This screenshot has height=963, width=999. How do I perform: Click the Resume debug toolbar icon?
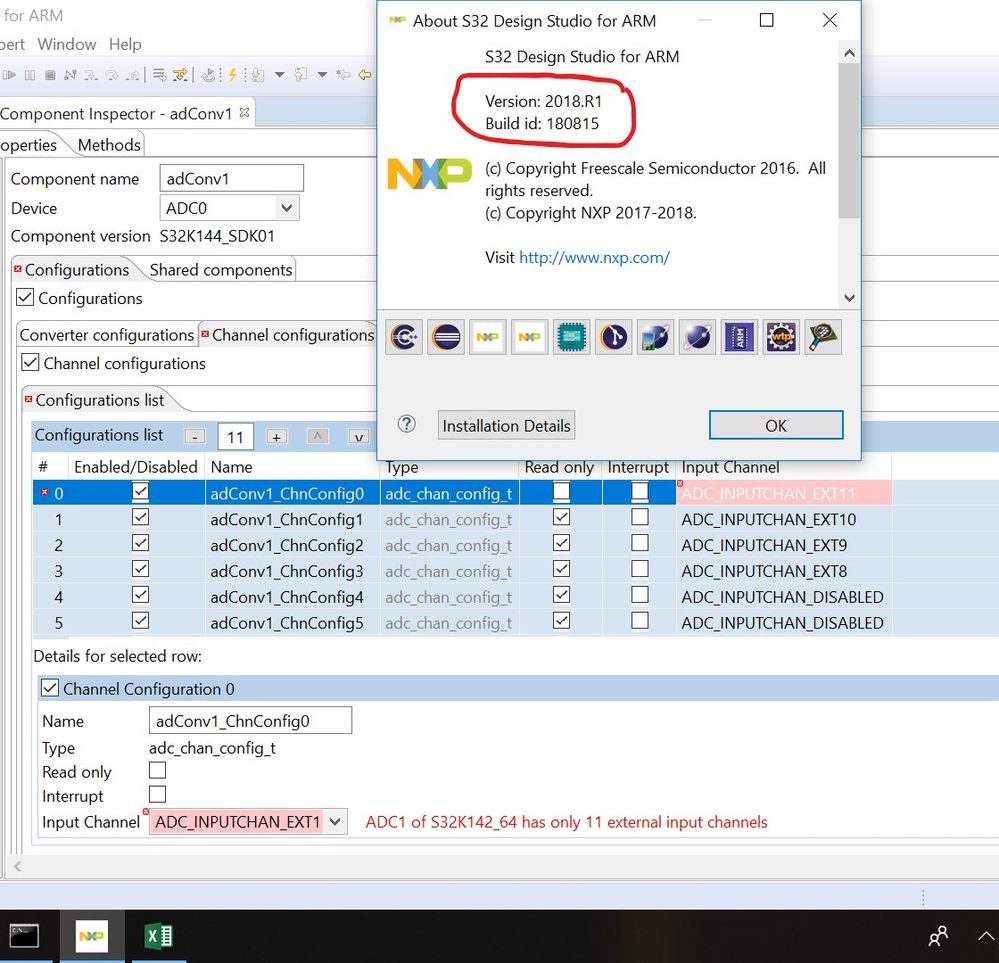coord(9,75)
